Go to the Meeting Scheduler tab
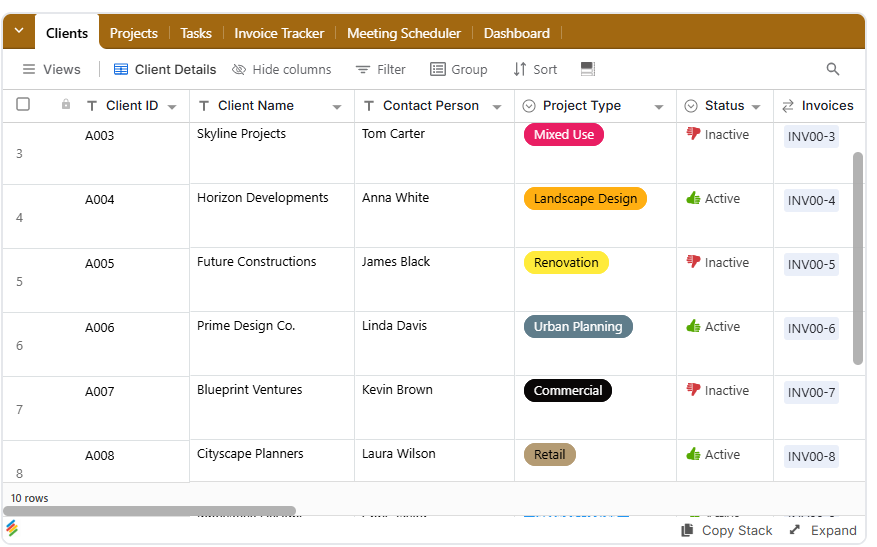877x547 pixels. pos(404,33)
